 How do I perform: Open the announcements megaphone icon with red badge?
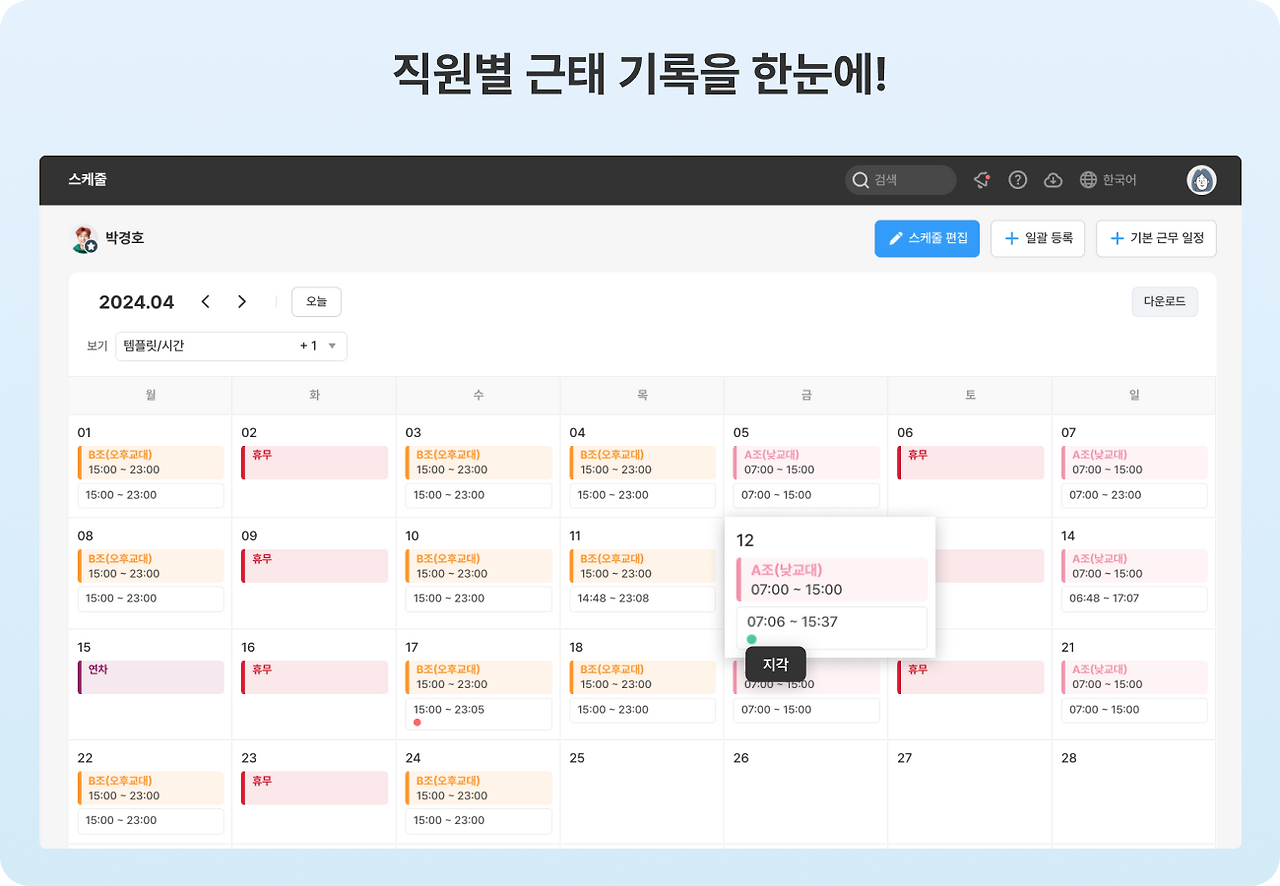(x=981, y=180)
